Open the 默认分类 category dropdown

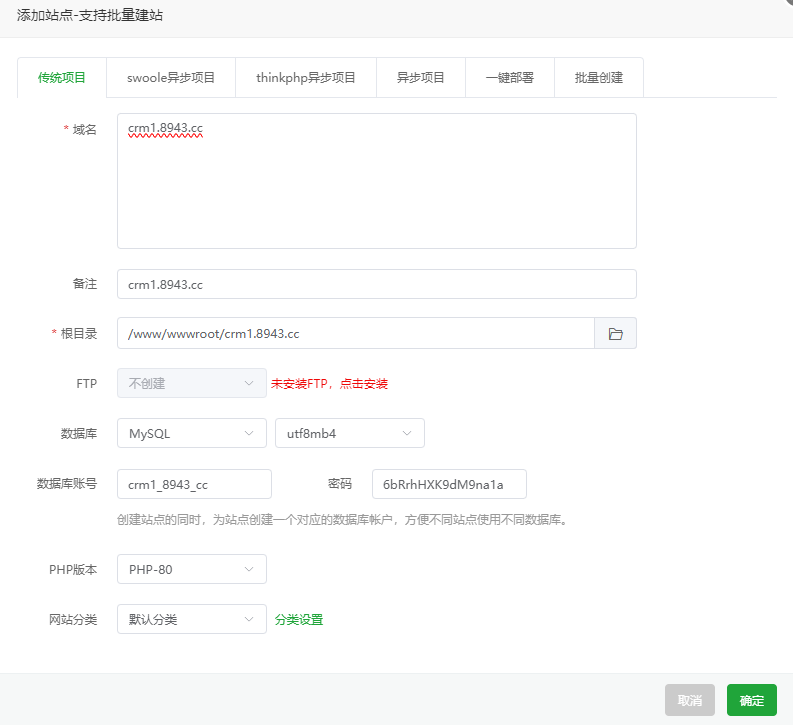coord(192,619)
